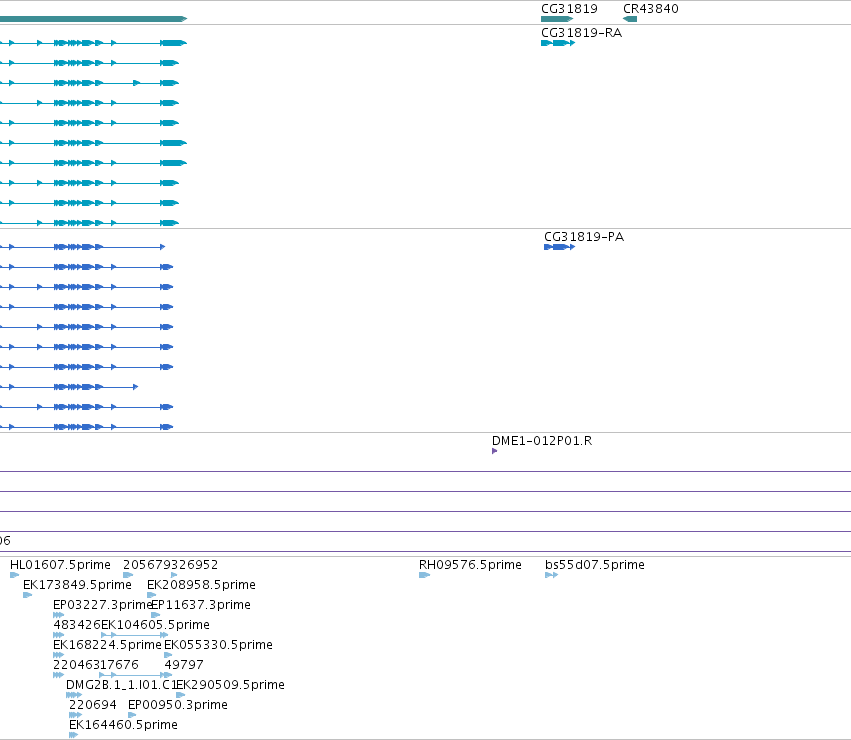The height and width of the screenshot is (740, 851).
Task: Select the CG31819-RA transcript label
Action: pyautogui.click(x=581, y=33)
